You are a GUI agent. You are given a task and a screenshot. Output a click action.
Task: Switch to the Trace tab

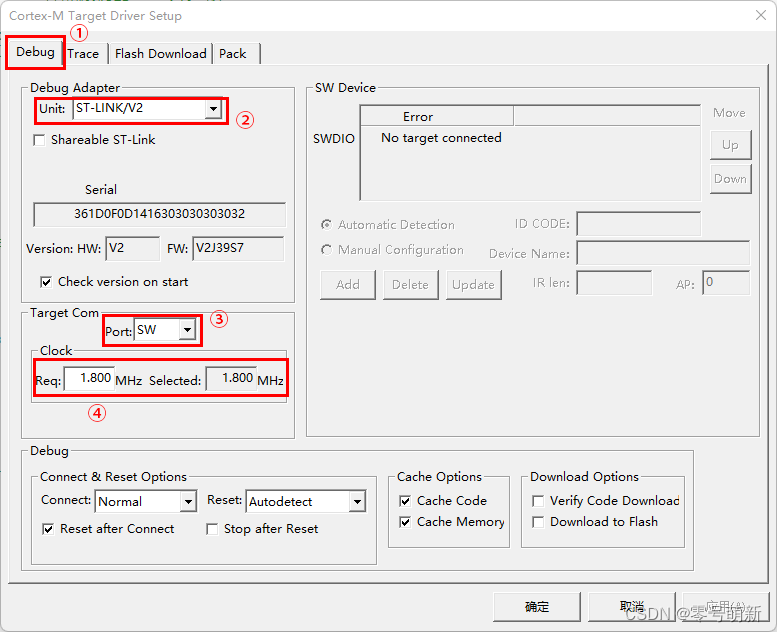(83, 54)
